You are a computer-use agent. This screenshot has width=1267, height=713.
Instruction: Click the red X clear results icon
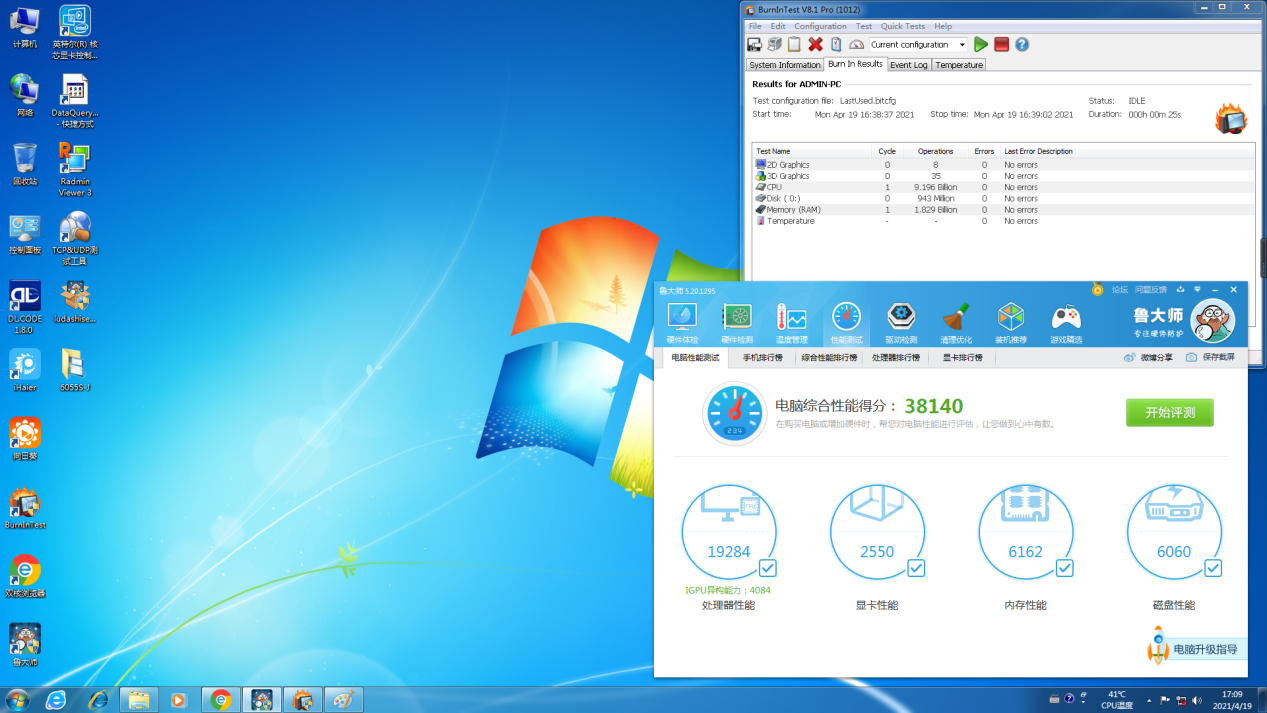coord(815,44)
